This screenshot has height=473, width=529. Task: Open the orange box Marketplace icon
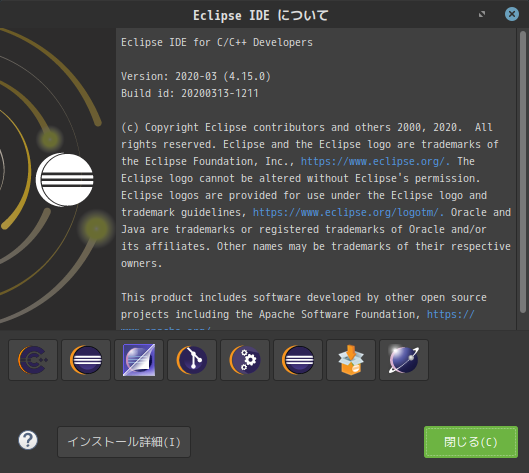tap(351, 360)
